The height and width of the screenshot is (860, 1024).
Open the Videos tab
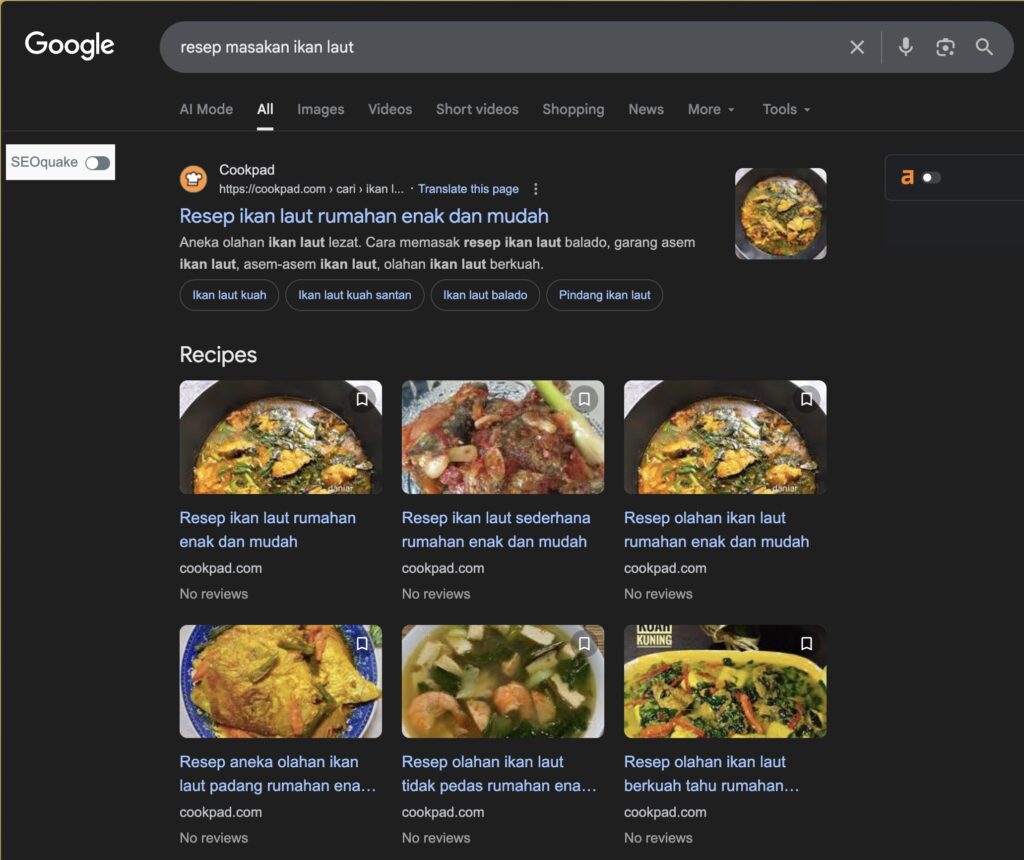tap(390, 109)
